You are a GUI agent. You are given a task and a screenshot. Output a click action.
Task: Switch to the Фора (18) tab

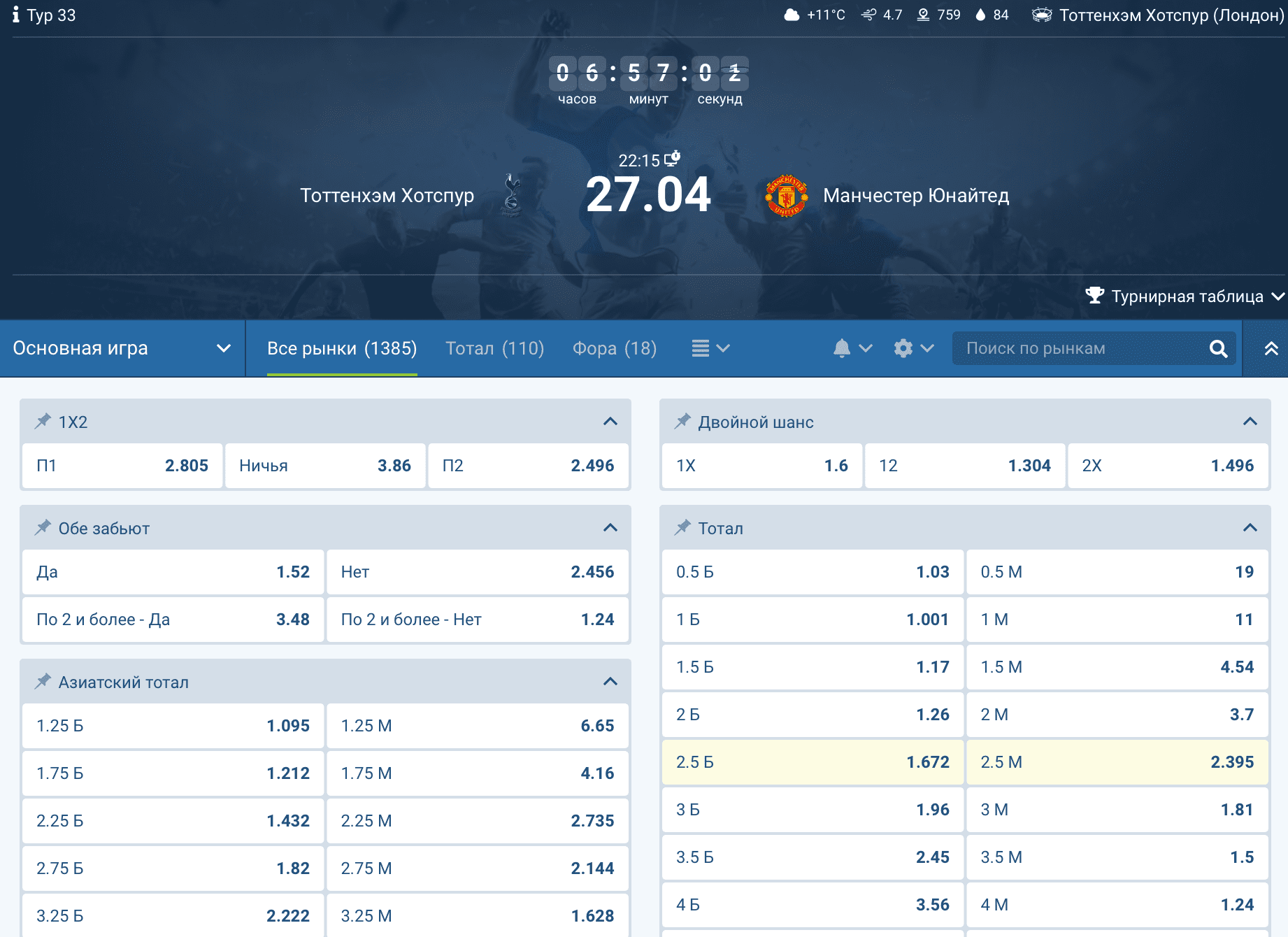coord(615,348)
